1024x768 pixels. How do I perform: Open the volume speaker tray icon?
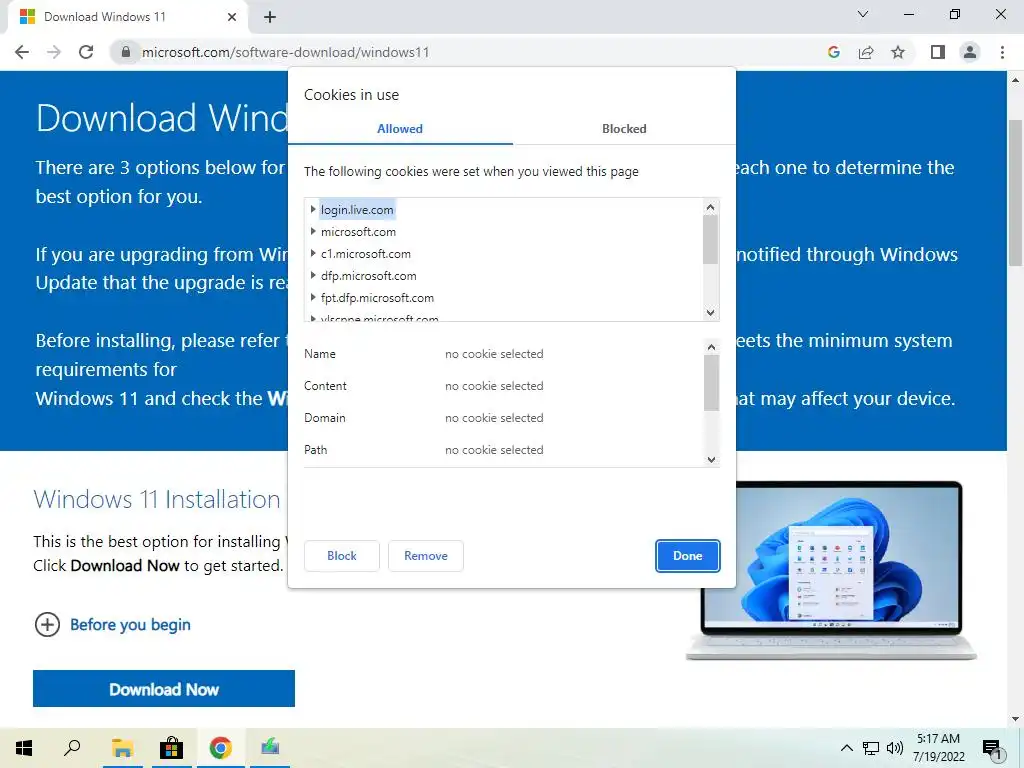(895, 748)
